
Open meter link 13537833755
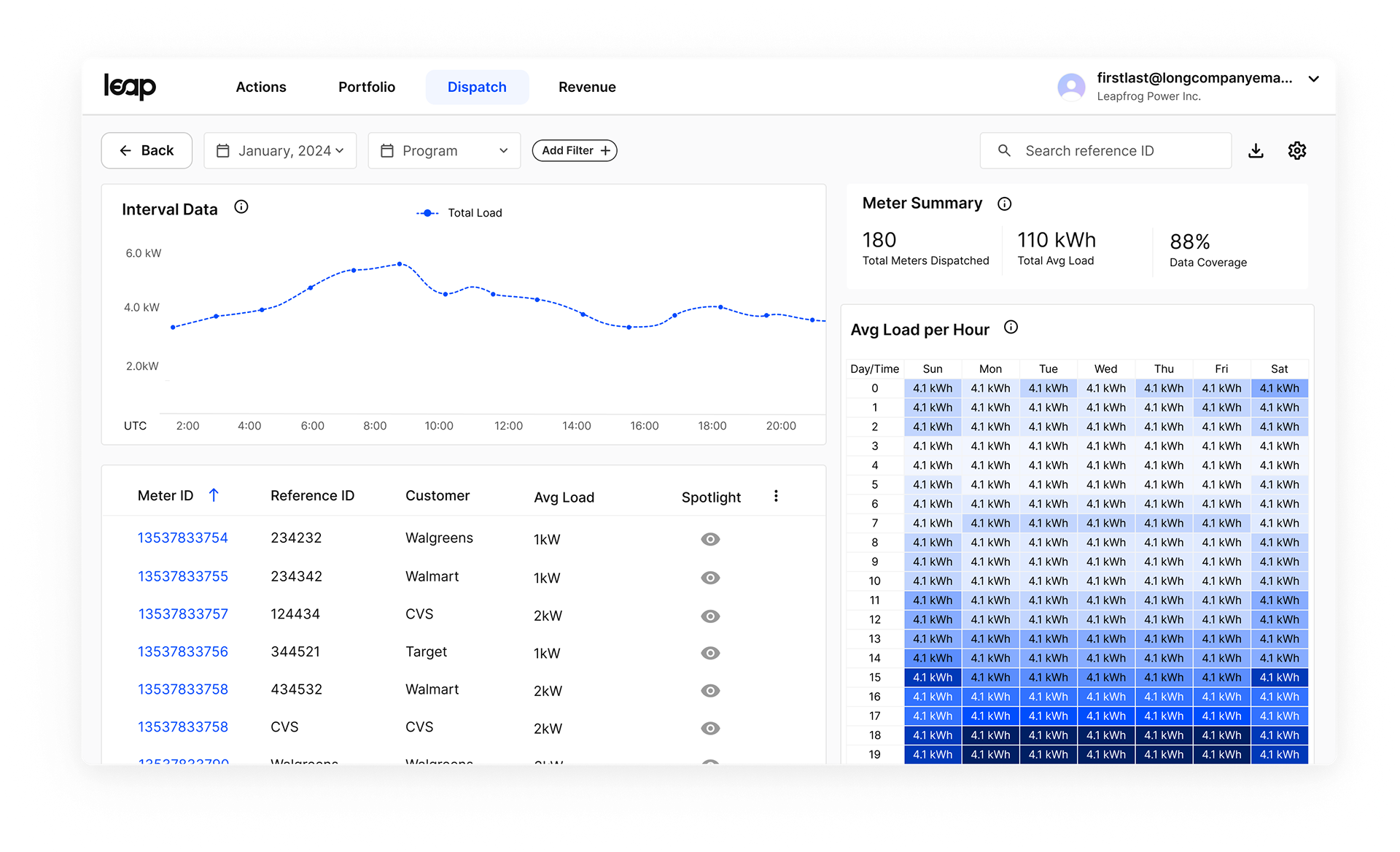tap(183, 576)
